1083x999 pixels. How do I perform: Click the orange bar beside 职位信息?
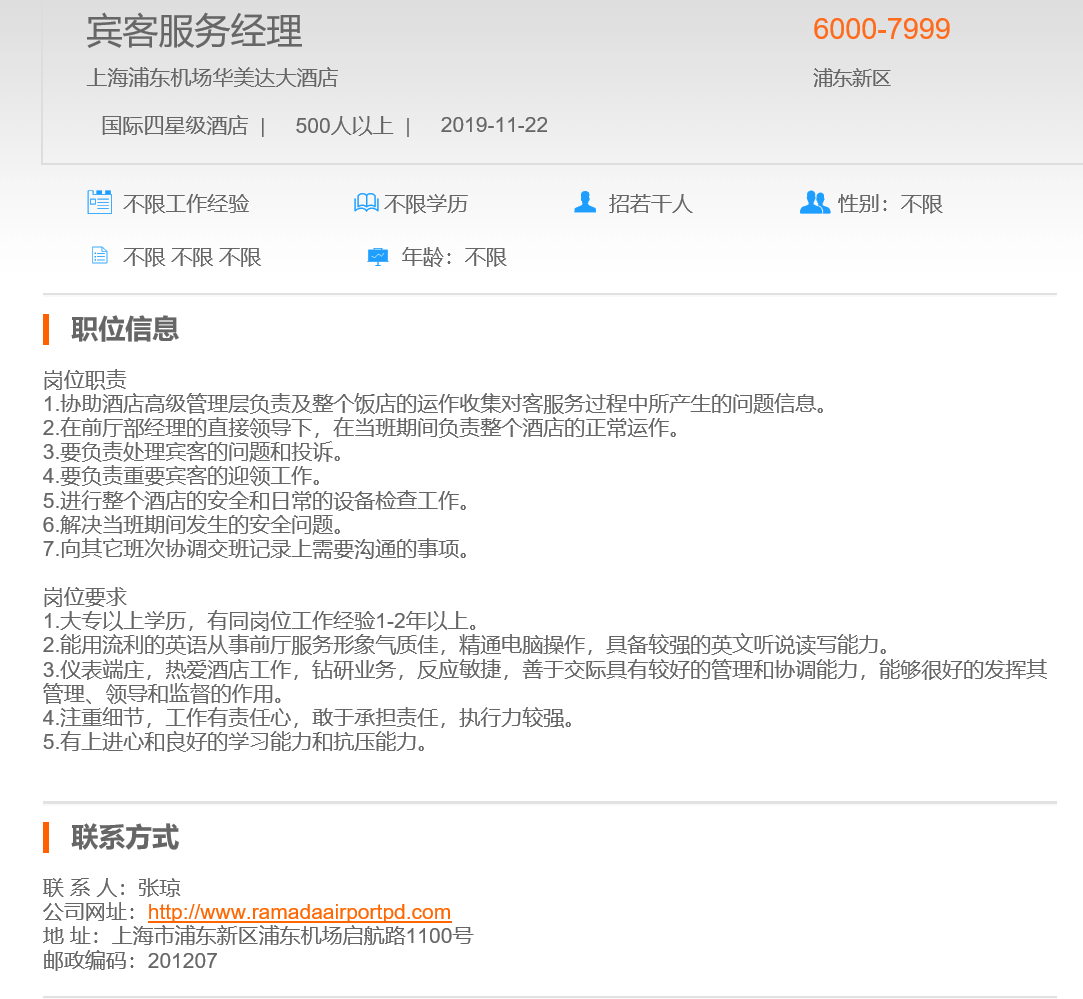pyautogui.click(x=46, y=328)
